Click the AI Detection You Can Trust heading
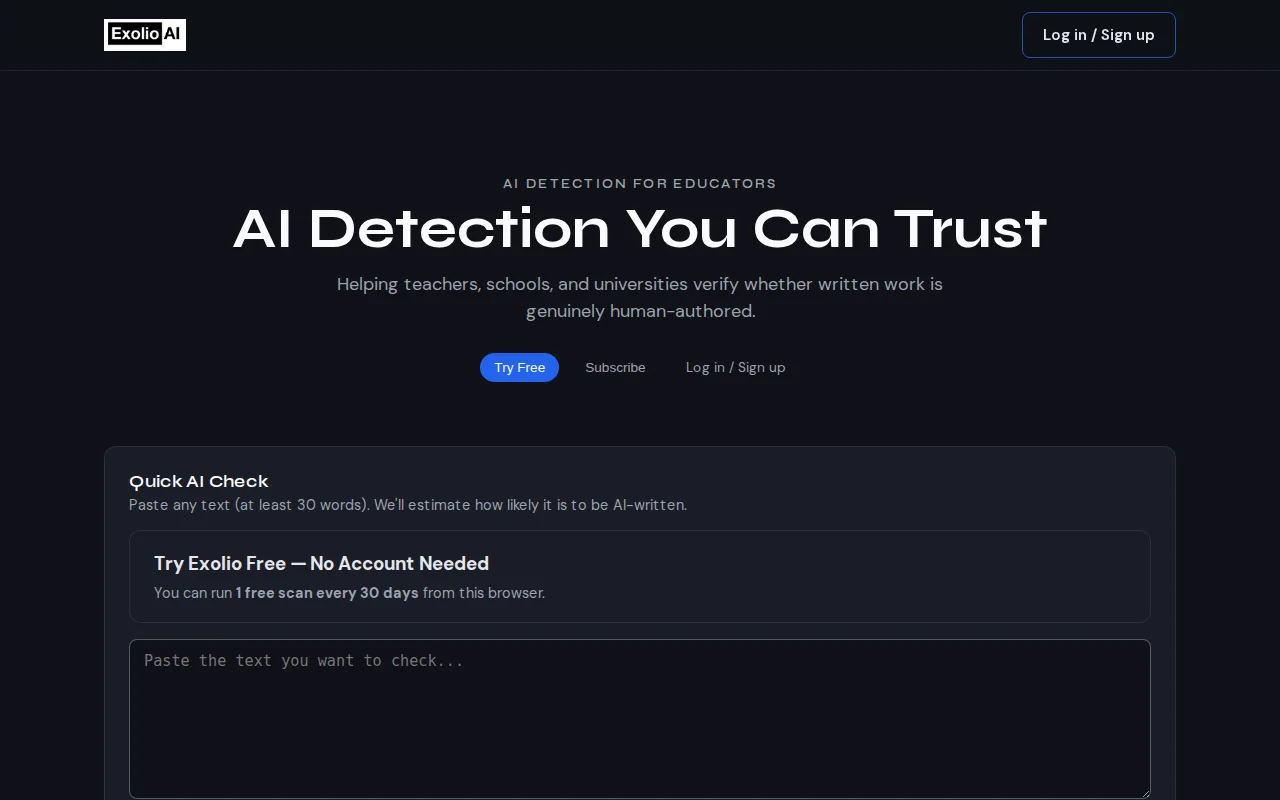 640,229
